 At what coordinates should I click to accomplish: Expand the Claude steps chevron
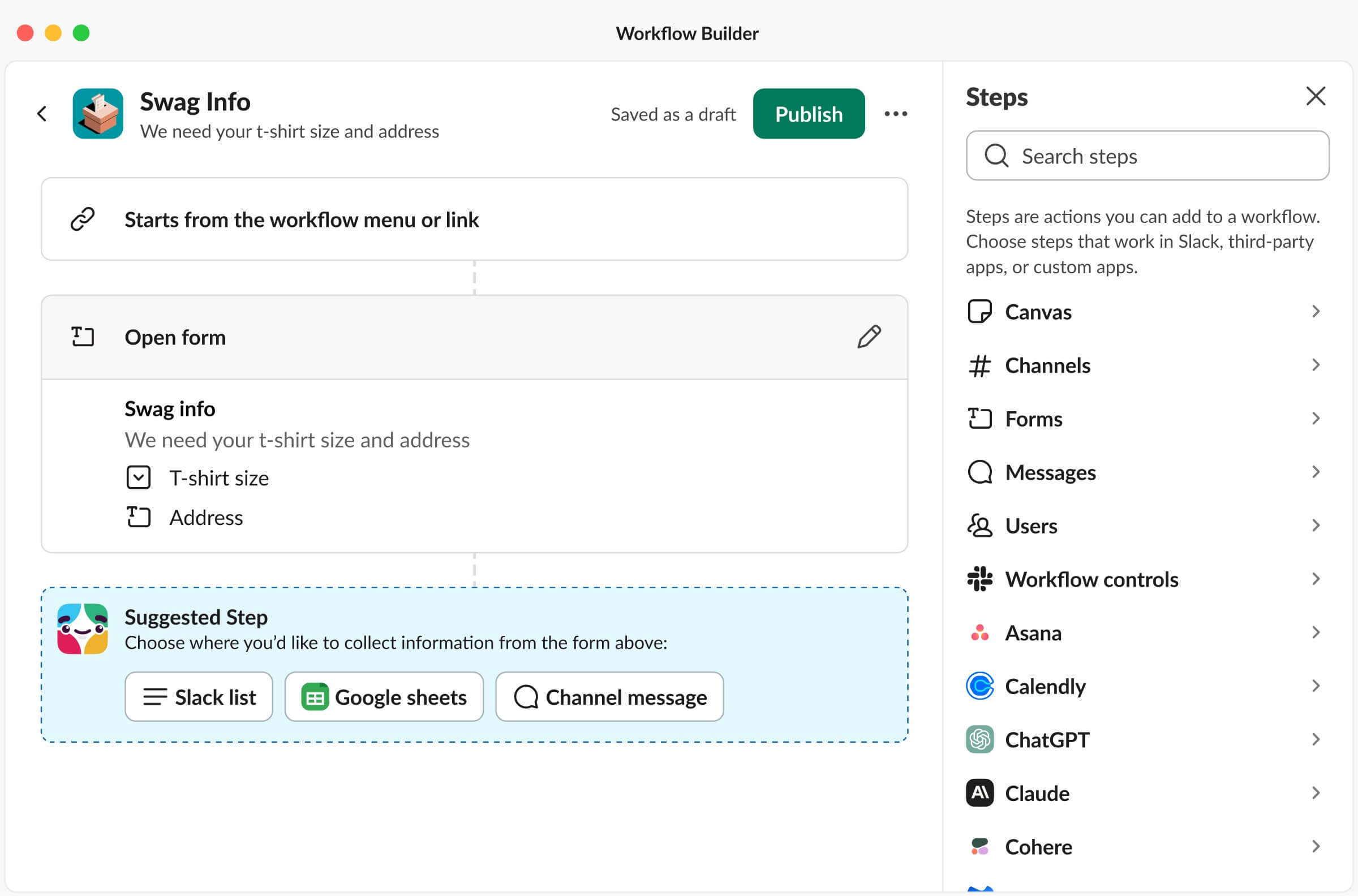(x=1316, y=792)
